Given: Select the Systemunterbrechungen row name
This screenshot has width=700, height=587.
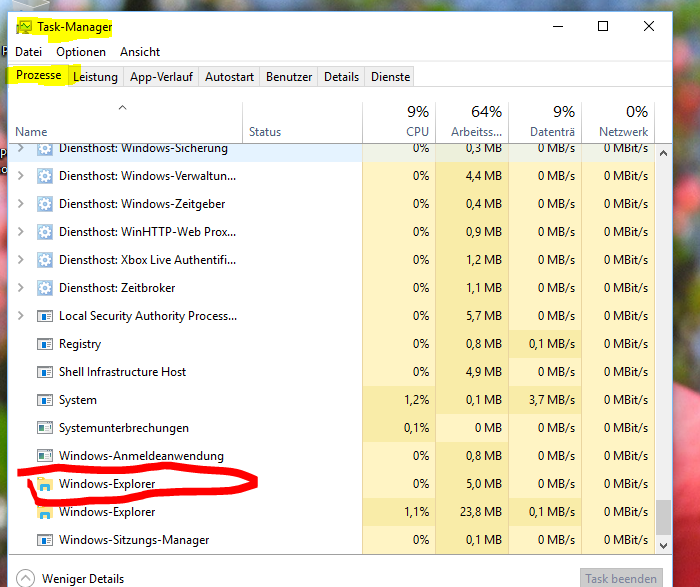Looking at the screenshot, I should (x=124, y=428).
